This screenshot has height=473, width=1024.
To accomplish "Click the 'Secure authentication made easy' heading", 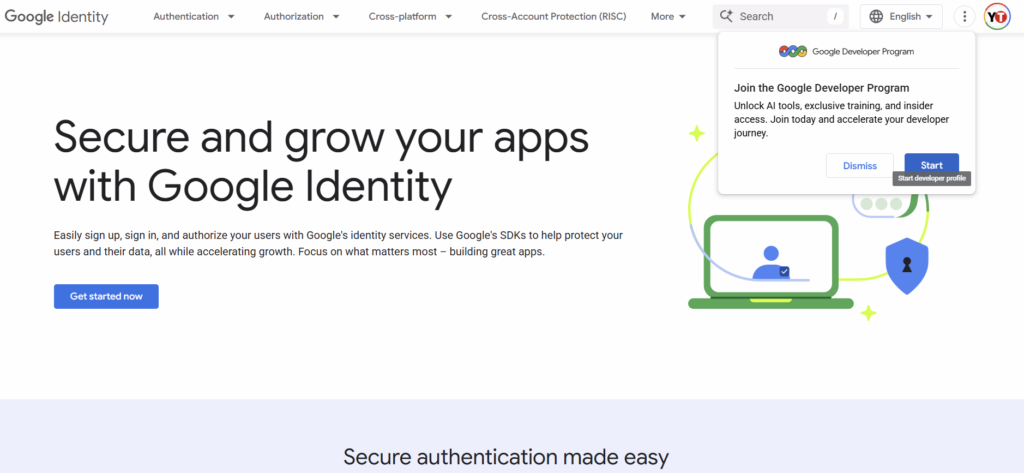I will pyautogui.click(x=506, y=457).
